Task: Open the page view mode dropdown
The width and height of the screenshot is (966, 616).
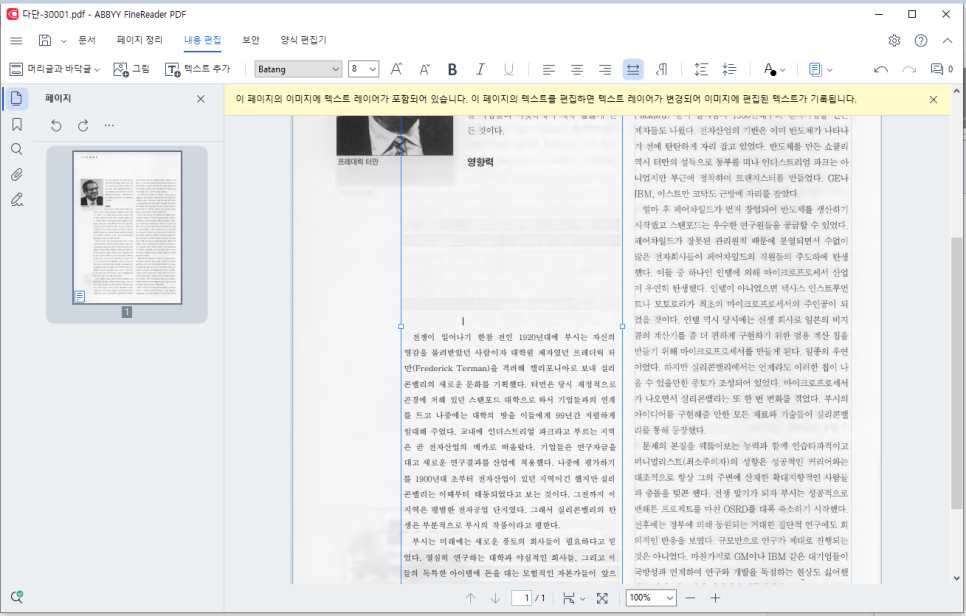Action: (574, 598)
